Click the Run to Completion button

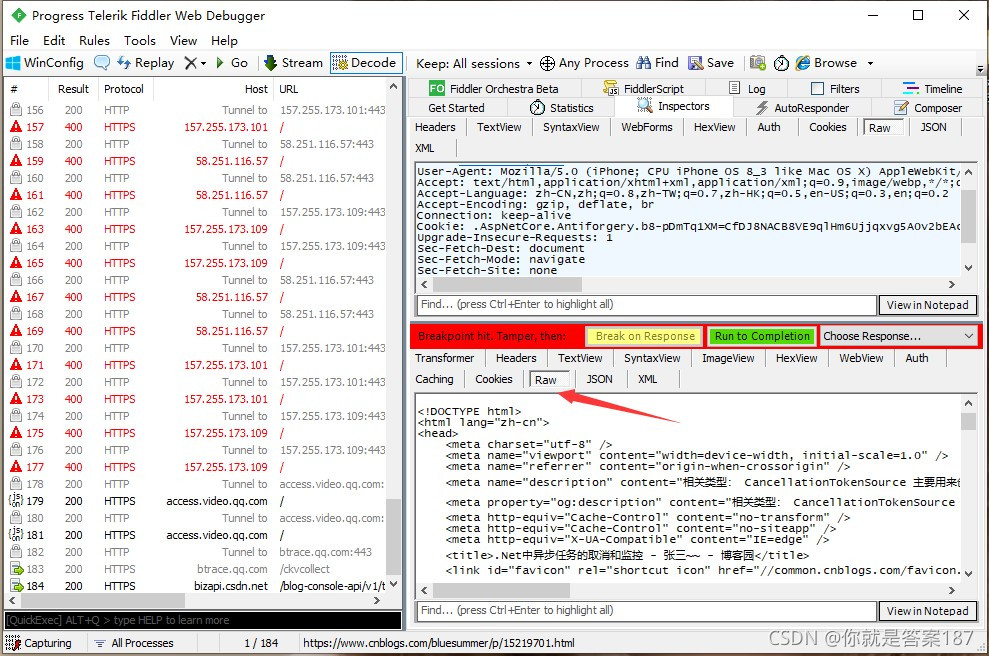[762, 336]
